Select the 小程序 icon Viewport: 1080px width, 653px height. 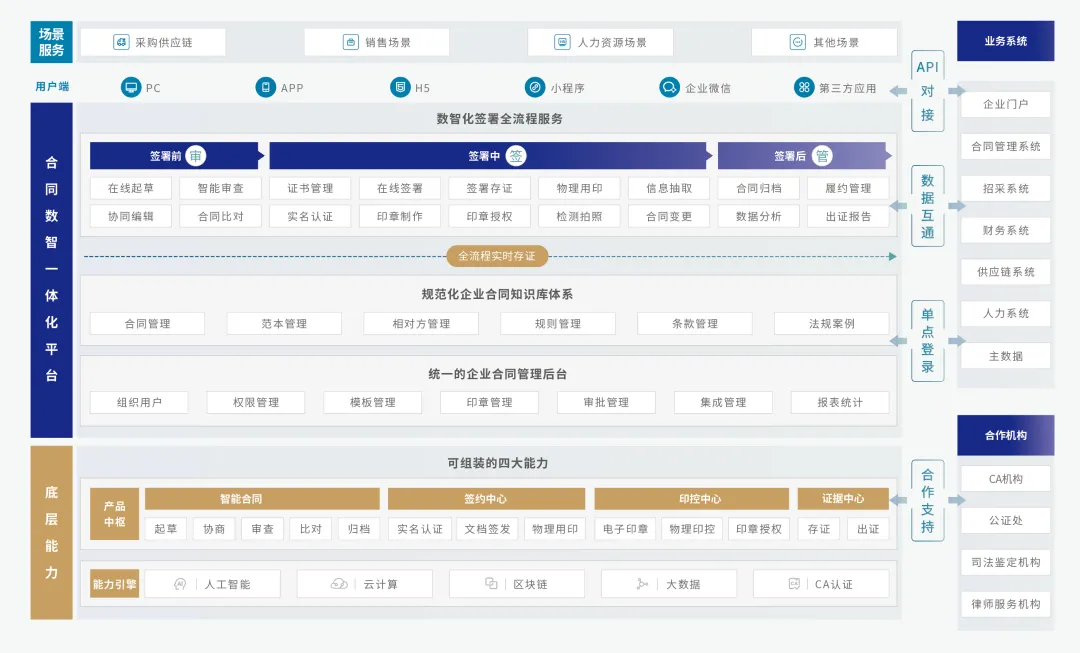coord(535,87)
